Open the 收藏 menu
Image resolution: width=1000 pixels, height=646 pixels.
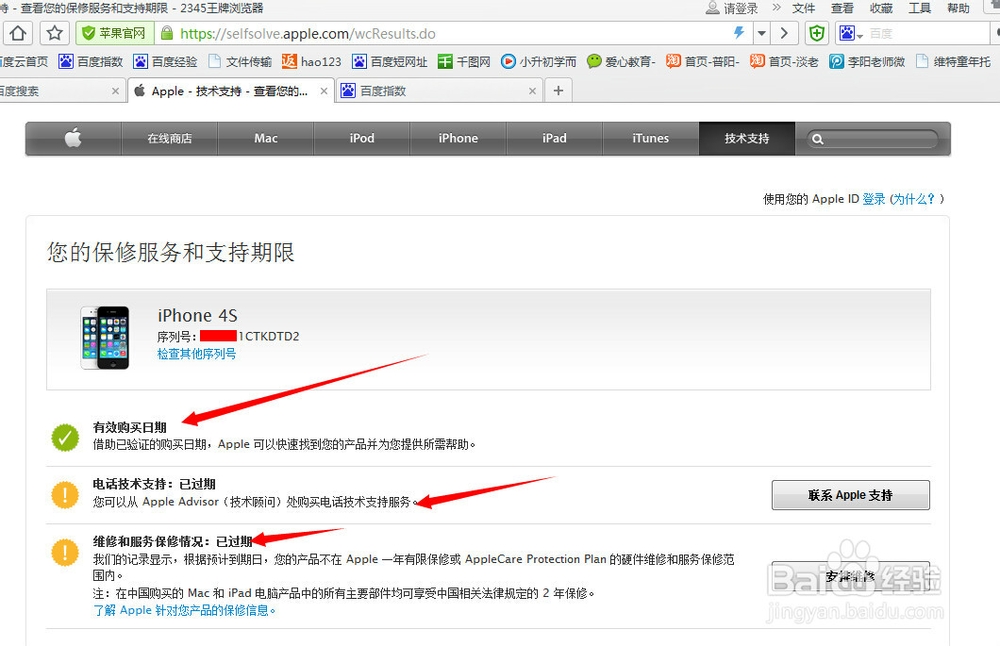(881, 8)
